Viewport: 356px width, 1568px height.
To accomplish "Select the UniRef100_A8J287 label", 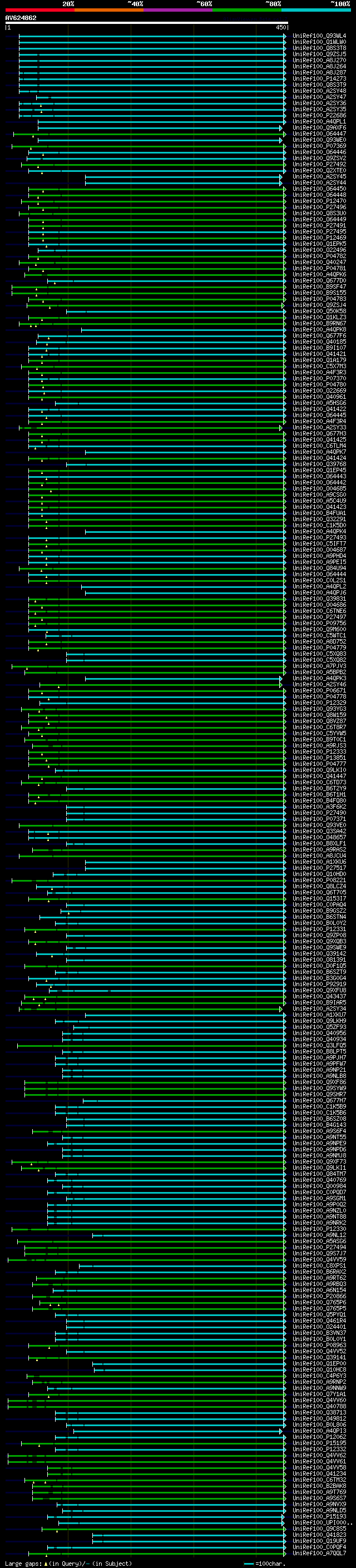I will 319,72.
